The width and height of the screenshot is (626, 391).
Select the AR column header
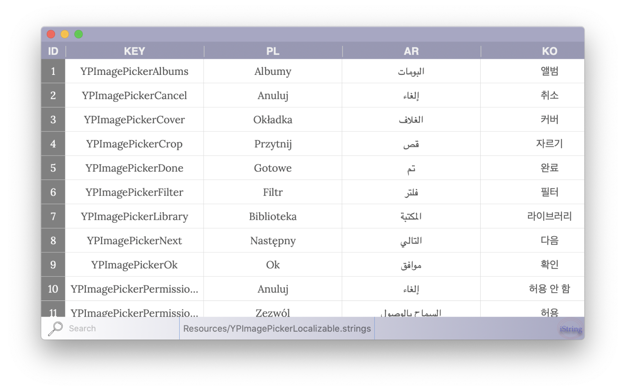tap(411, 51)
